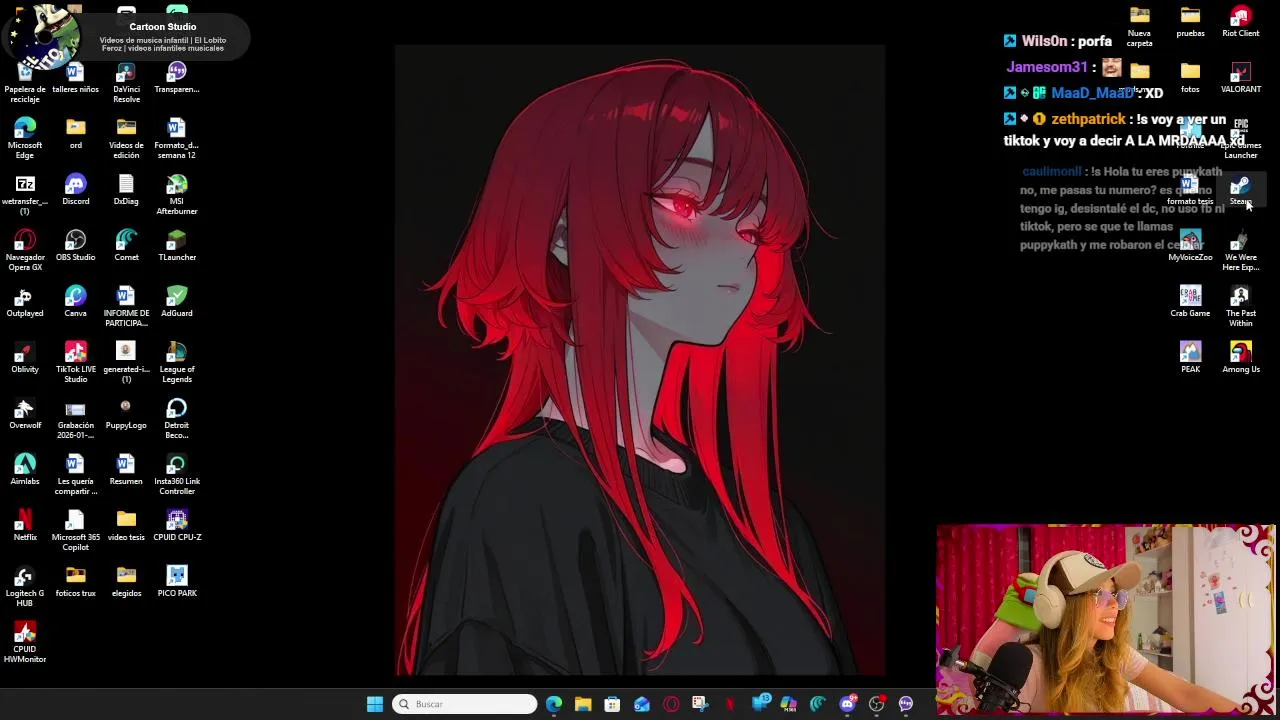
Task: Open the Formato semana 12 document
Action: click(176, 138)
